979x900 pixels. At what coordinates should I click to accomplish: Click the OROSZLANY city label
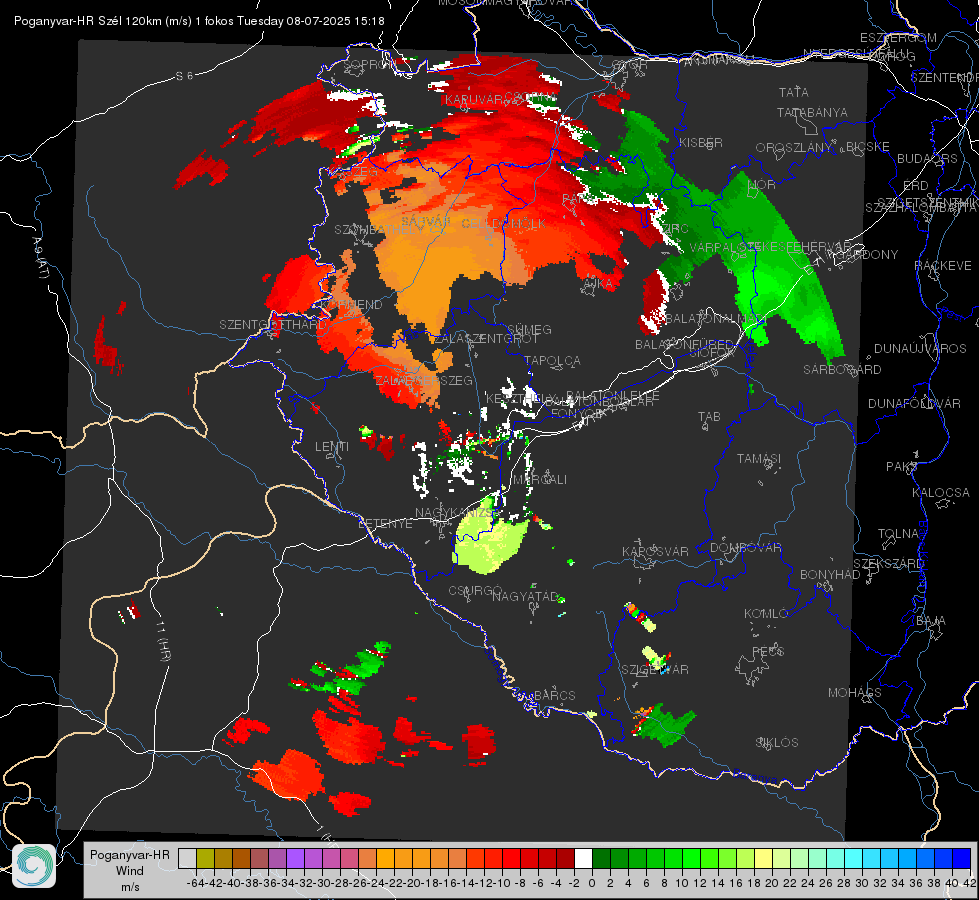click(794, 147)
